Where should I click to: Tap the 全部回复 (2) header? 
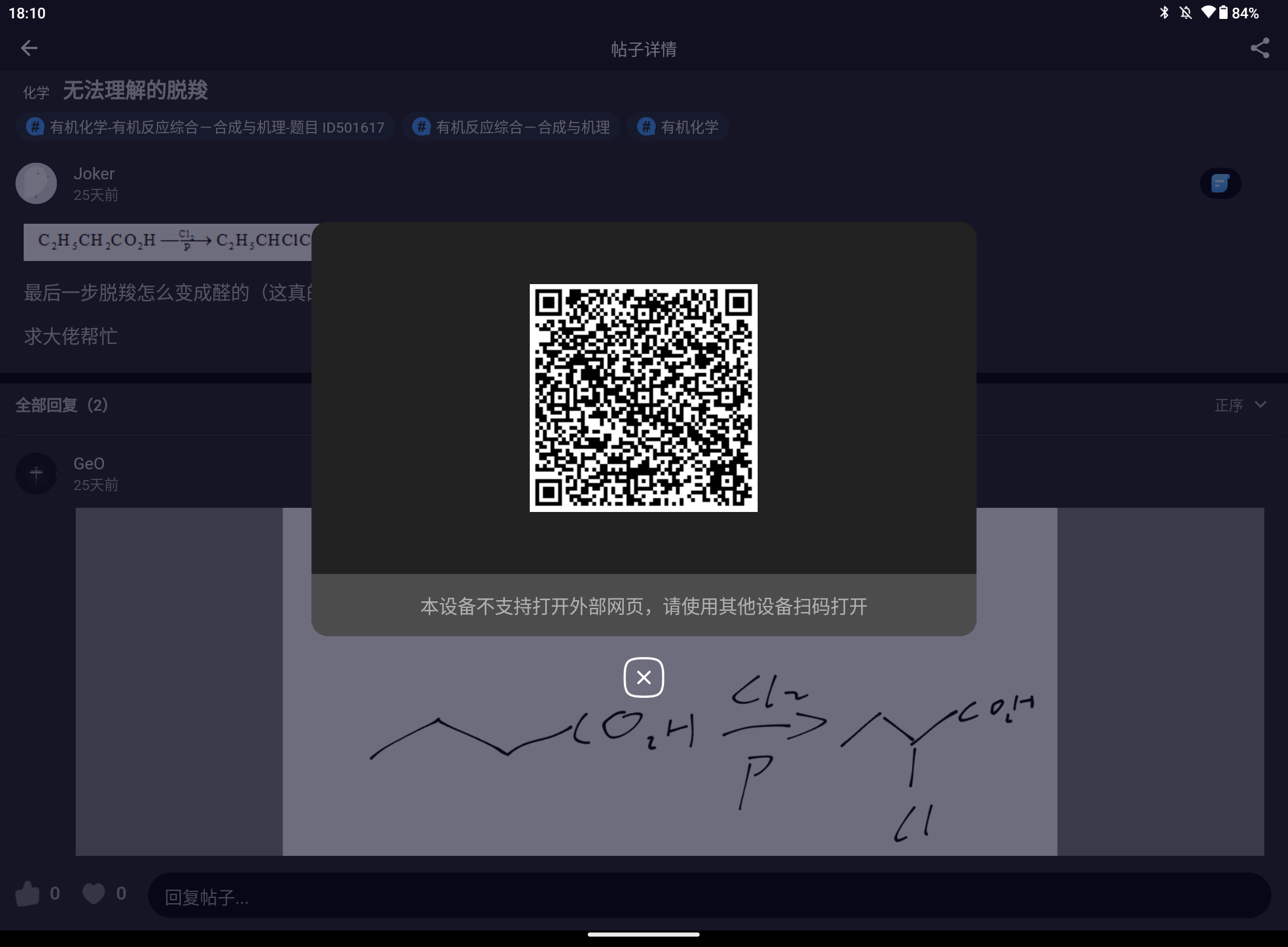coord(62,405)
